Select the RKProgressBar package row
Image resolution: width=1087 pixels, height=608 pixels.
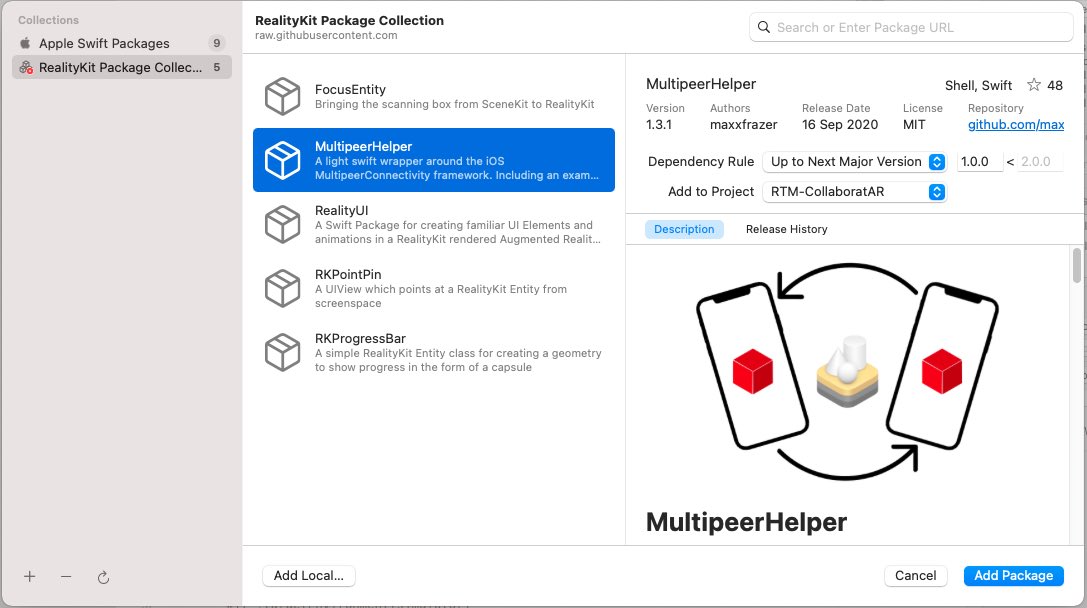pos(434,352)
